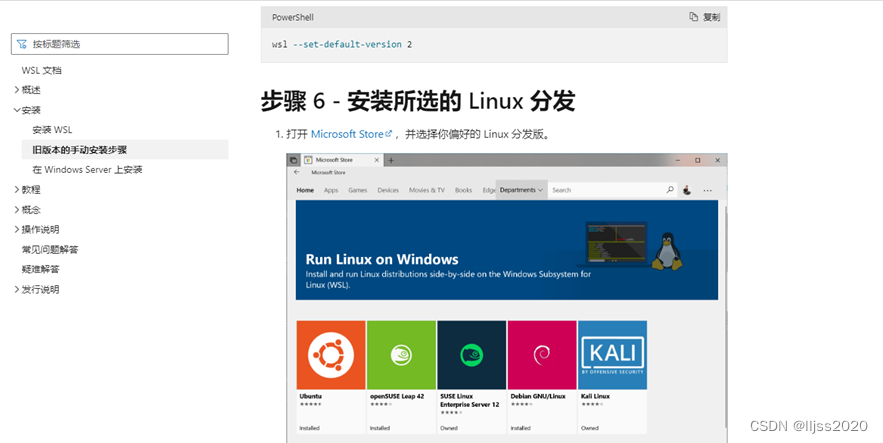Click the openSUSE Leap 42 name label
883x443 pixels.
click(397, 396)
